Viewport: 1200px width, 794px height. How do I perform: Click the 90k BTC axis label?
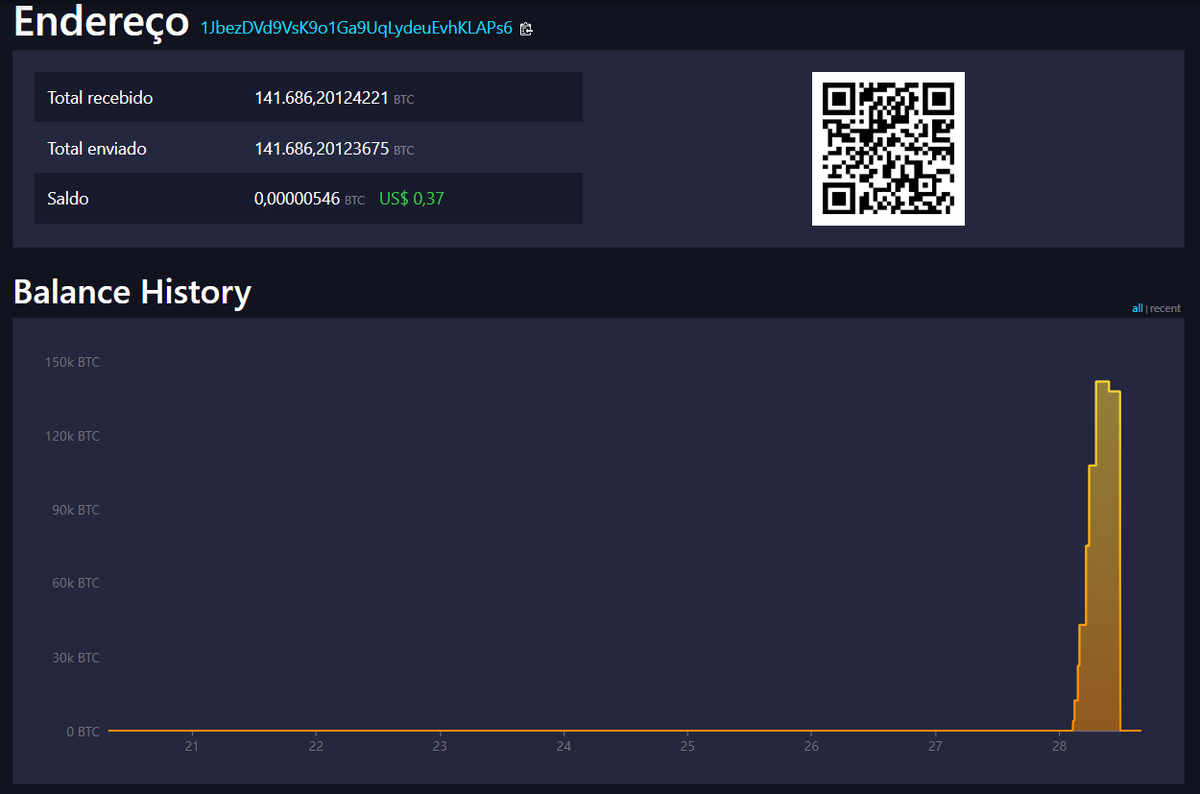pyautogui.click(x=75, y=510)
